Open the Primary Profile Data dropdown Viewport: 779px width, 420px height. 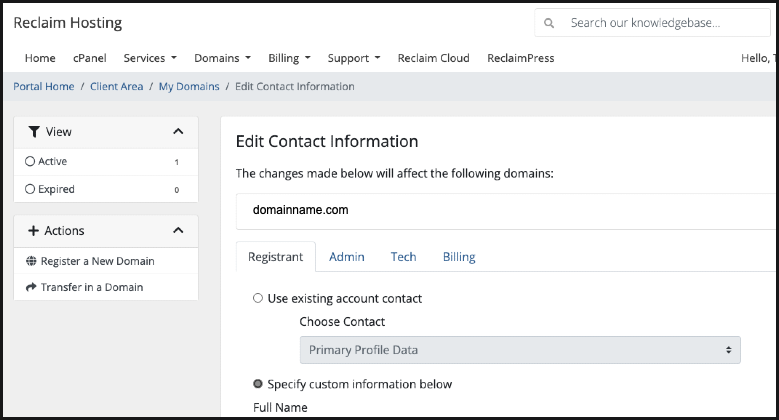[520, 350]
